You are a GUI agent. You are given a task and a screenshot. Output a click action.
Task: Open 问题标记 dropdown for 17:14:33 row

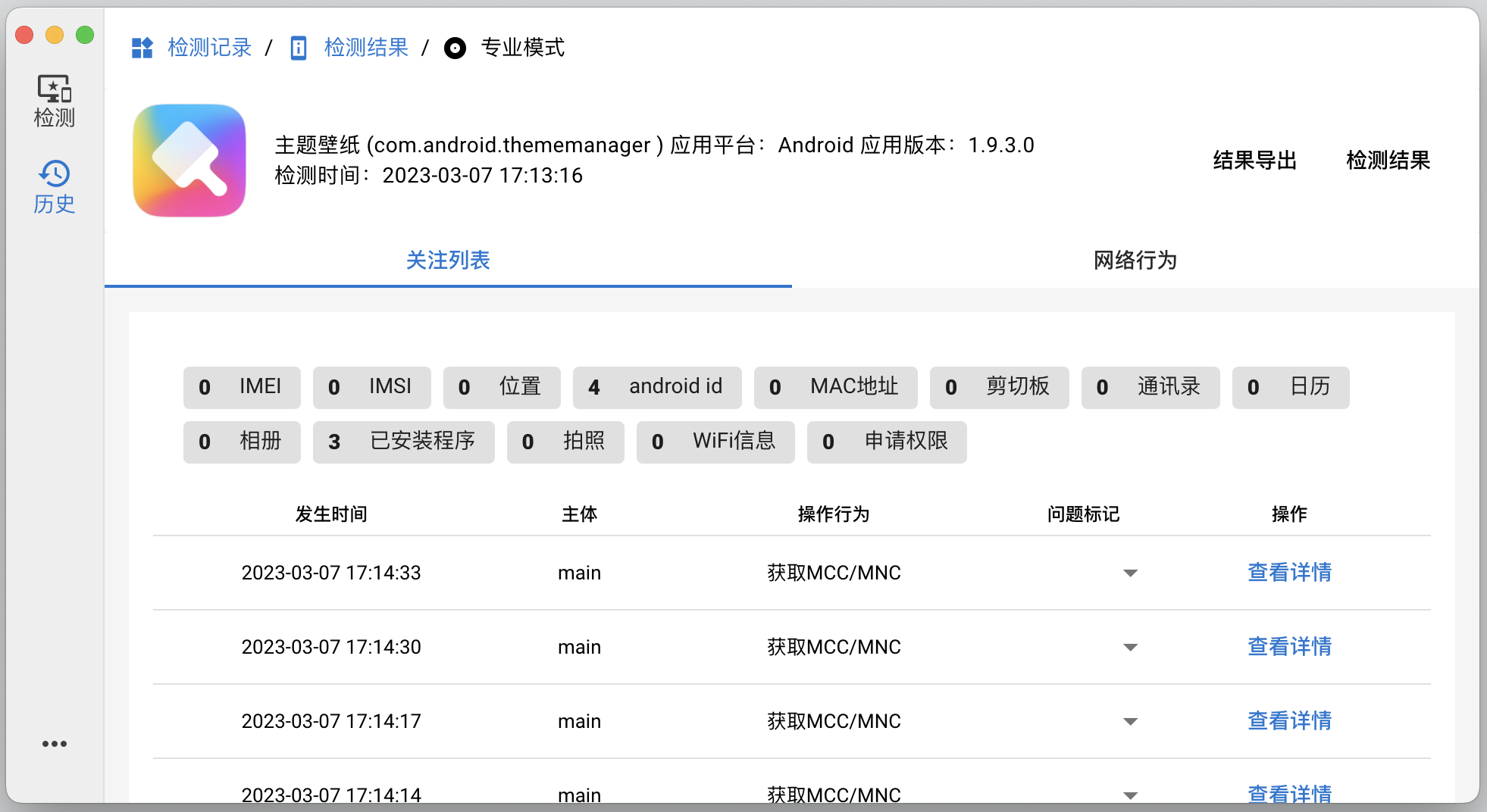pos(1131,573)
